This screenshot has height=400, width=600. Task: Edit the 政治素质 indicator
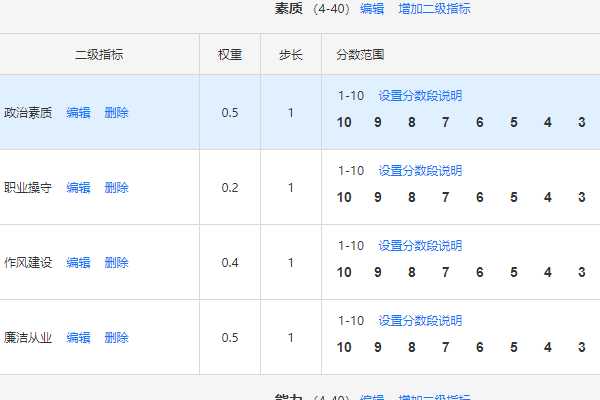tap(78, 113)
